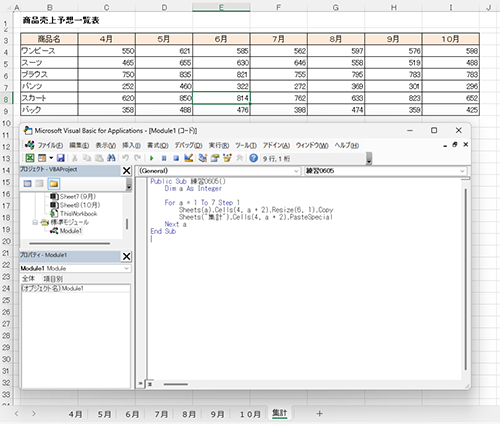Click the 商品名 header cell in Excel
This screenshot has height=424, width=500.
[49, 39]
